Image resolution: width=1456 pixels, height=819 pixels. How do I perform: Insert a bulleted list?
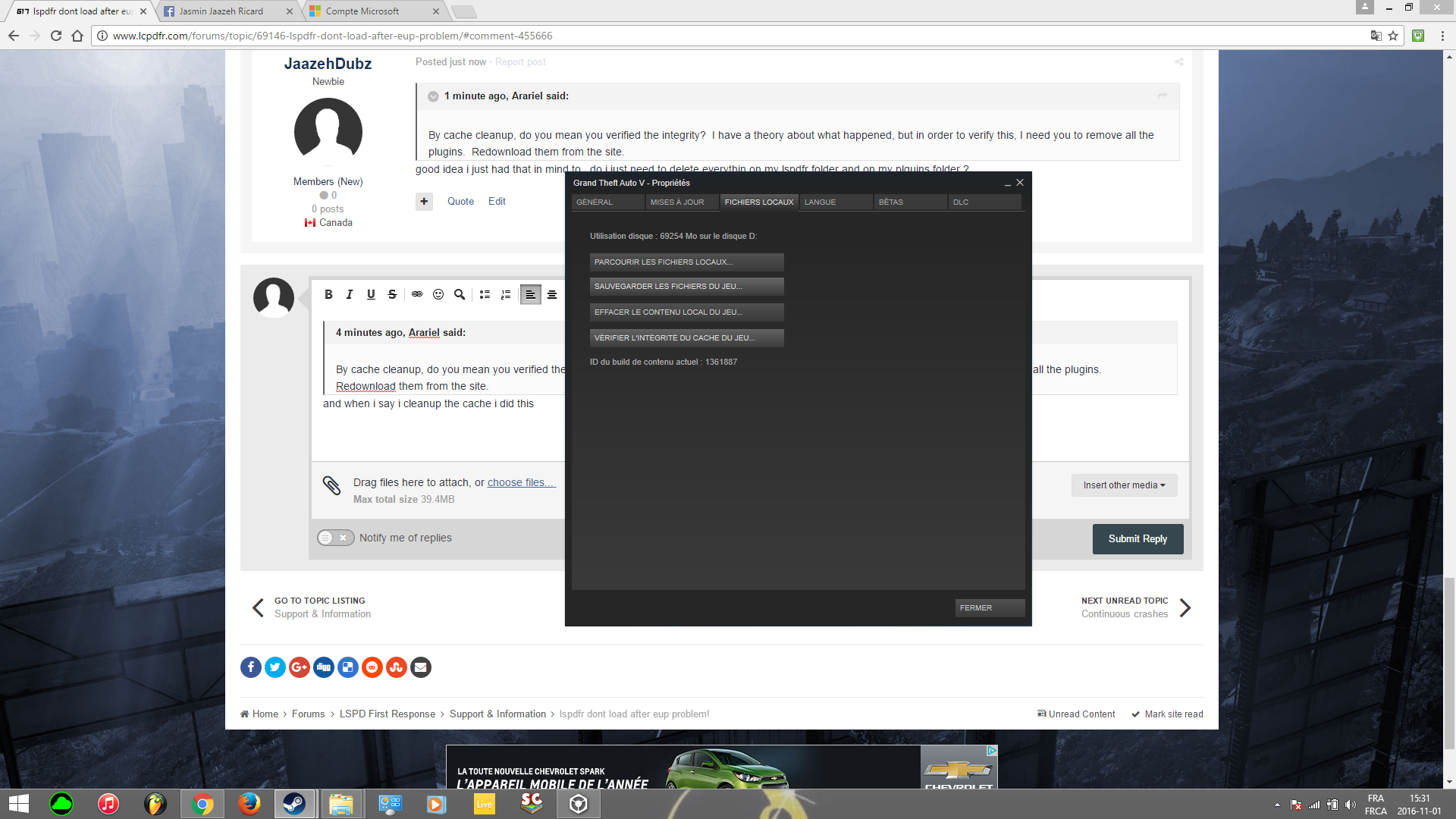[x=485, y=294]
